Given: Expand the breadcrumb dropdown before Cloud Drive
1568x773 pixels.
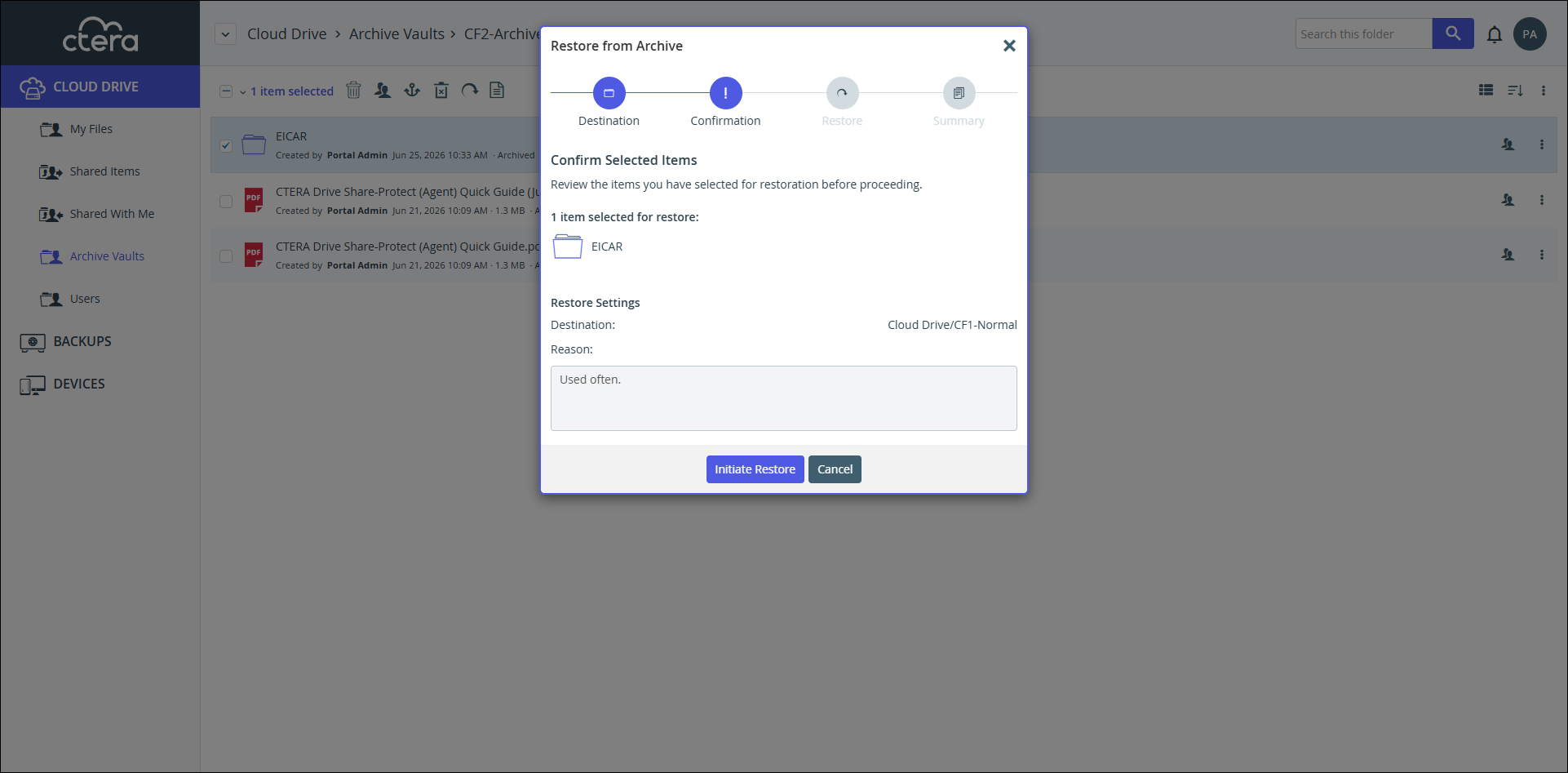Looking at the screenshot, I should (226, 34).
